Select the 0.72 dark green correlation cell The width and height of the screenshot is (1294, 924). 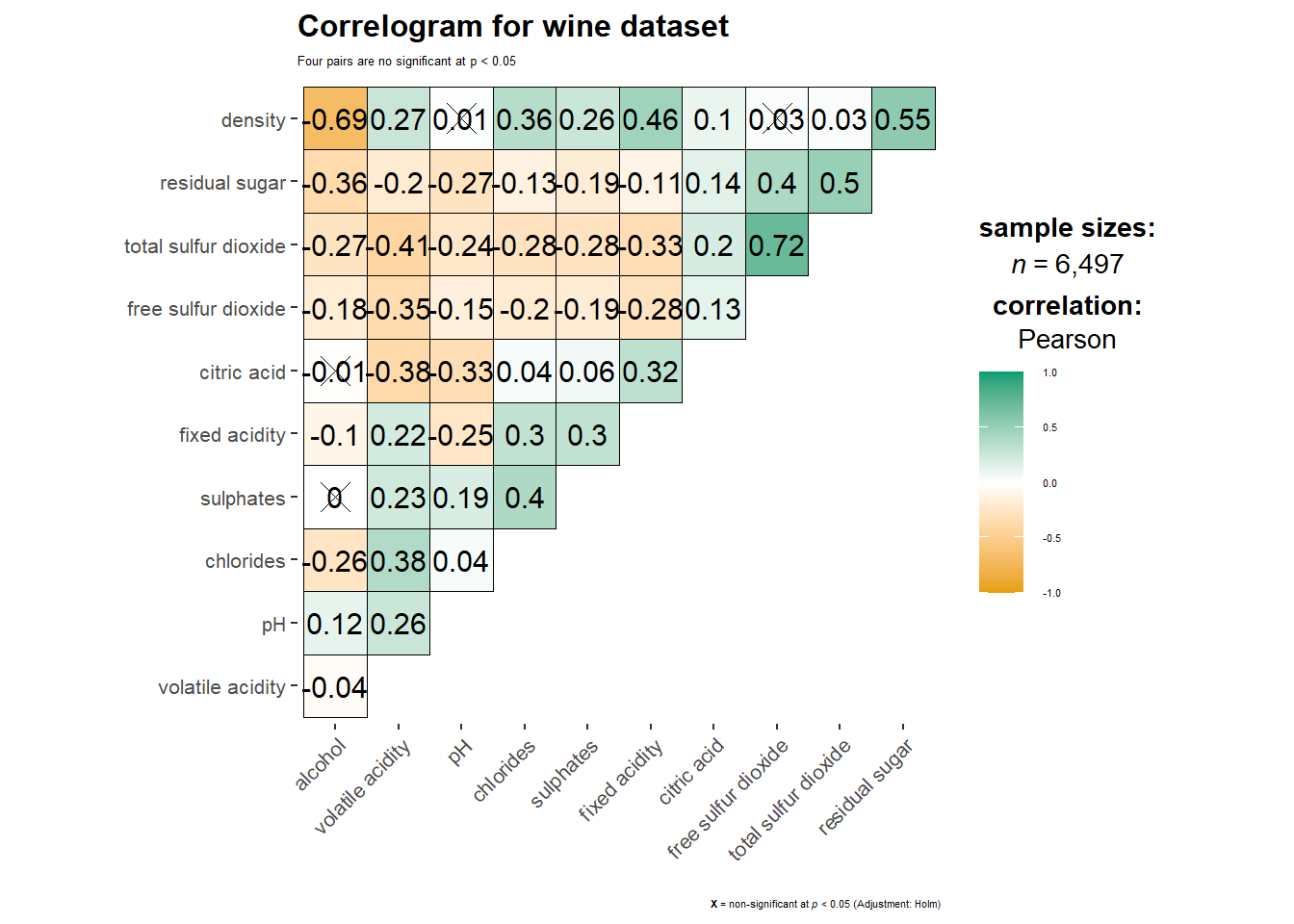(x=776, y=245)
